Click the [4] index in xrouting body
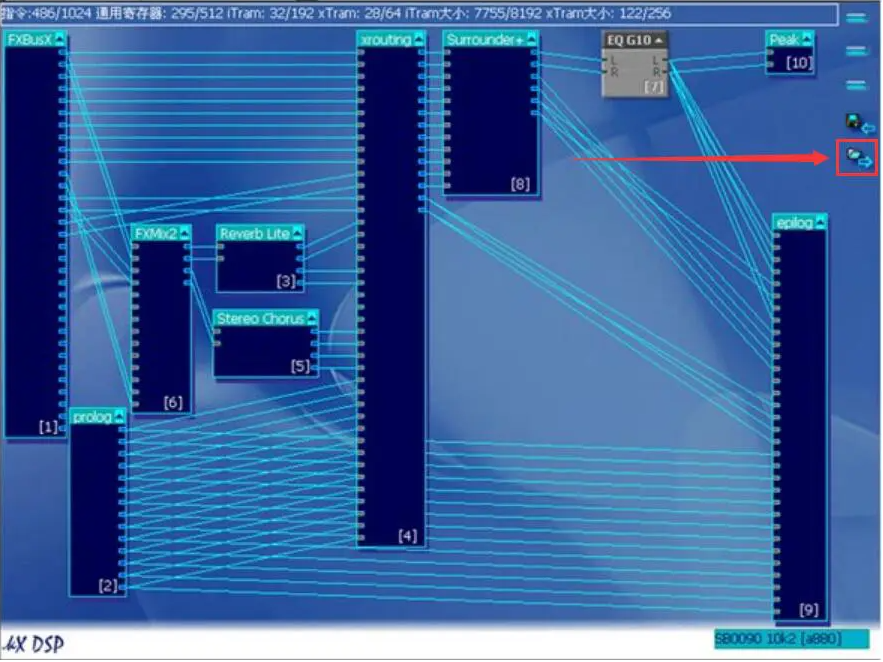Viewport: 883px width, 662px height. click(x=408, y=535)
